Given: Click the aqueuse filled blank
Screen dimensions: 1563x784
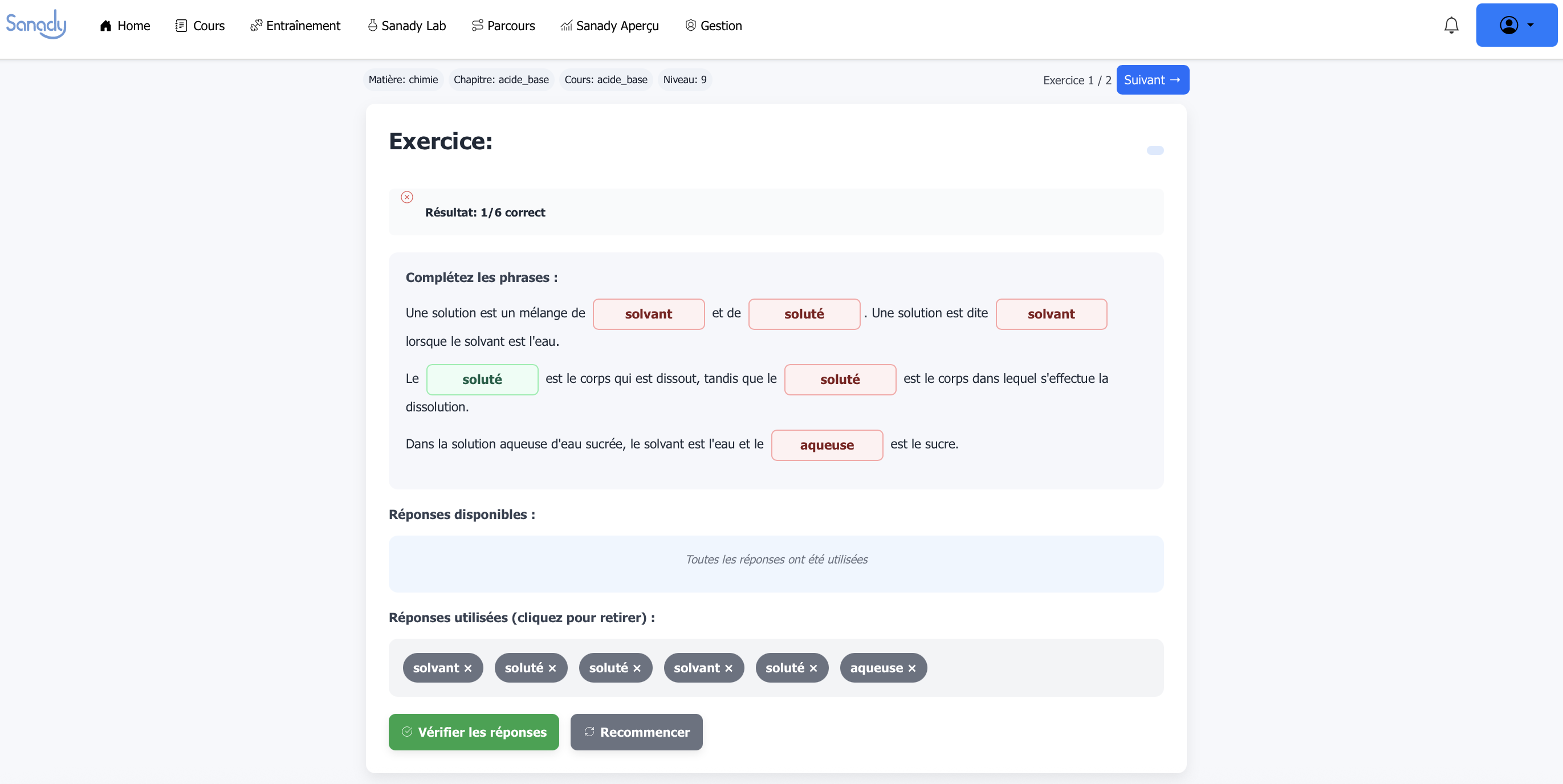Looking at the screenshot, I should coord(827,445).
